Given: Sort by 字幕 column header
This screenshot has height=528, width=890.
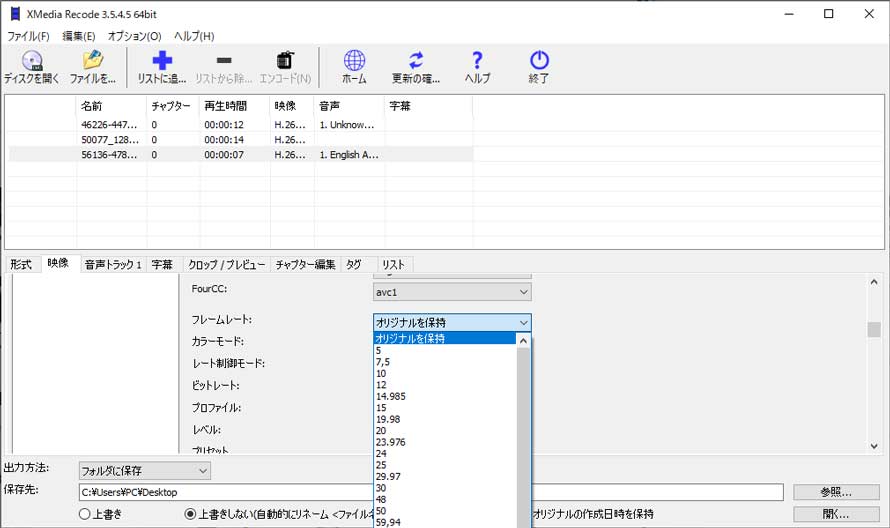Looking at the screenshot, I should point(429,106).
